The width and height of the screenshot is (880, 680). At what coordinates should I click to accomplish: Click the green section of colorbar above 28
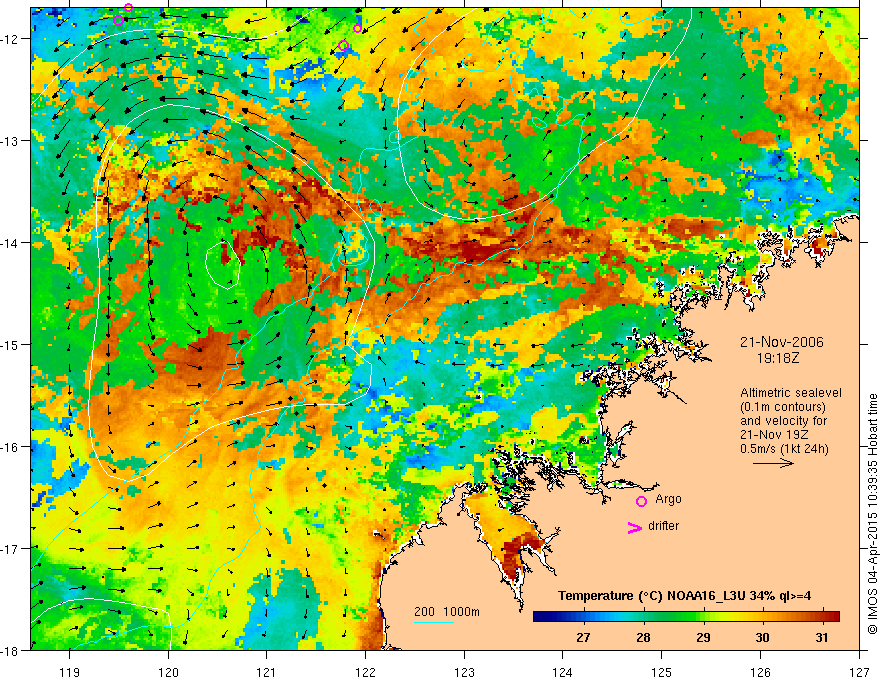point(644,616)
